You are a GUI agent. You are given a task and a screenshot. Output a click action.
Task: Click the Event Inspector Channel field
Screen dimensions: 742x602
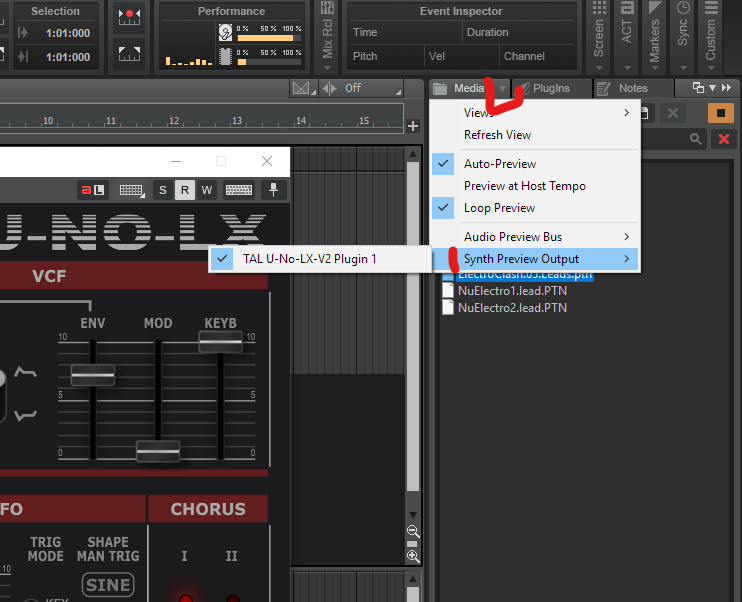pos(538,56)
